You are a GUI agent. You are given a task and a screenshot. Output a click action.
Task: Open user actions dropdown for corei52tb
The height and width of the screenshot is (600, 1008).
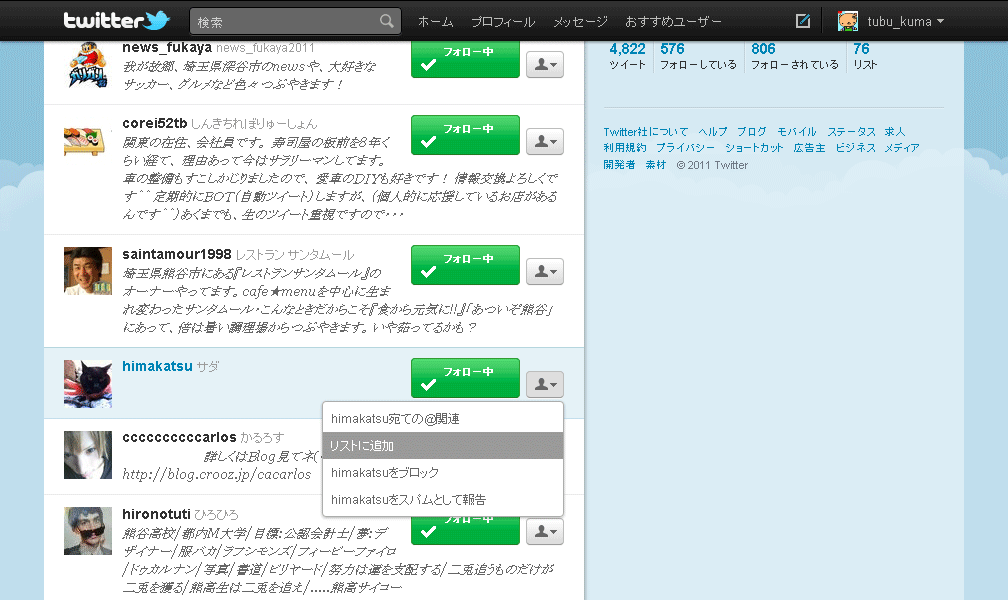click(x=545, y=141)
